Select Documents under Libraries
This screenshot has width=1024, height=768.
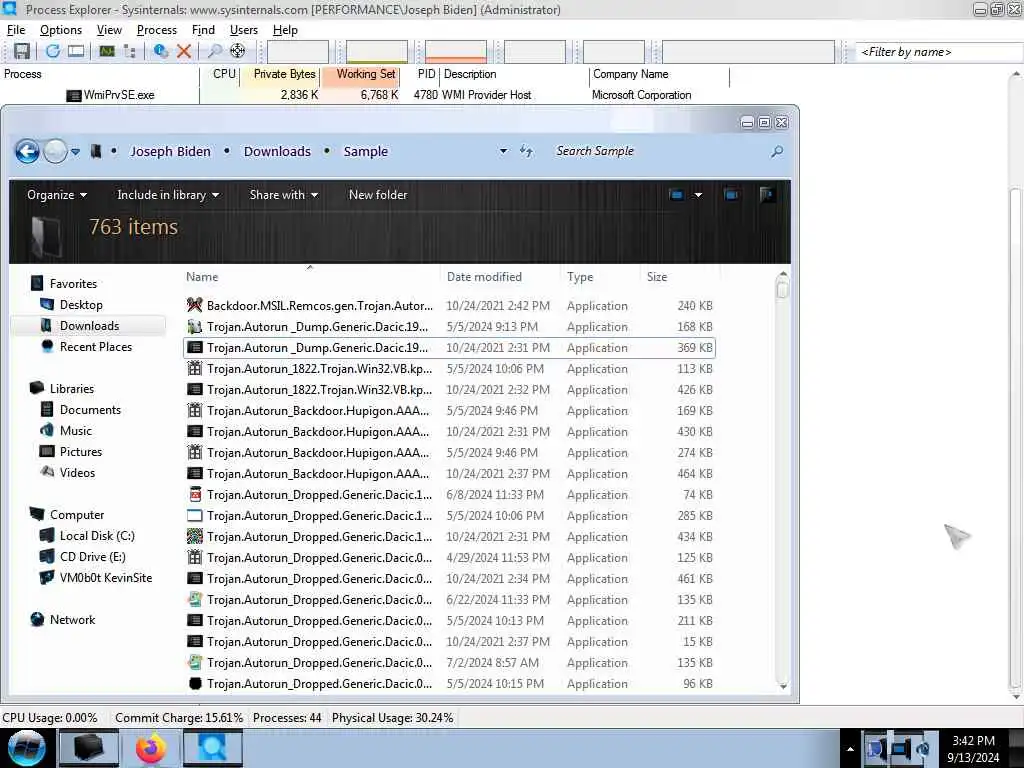coord(90,409)
